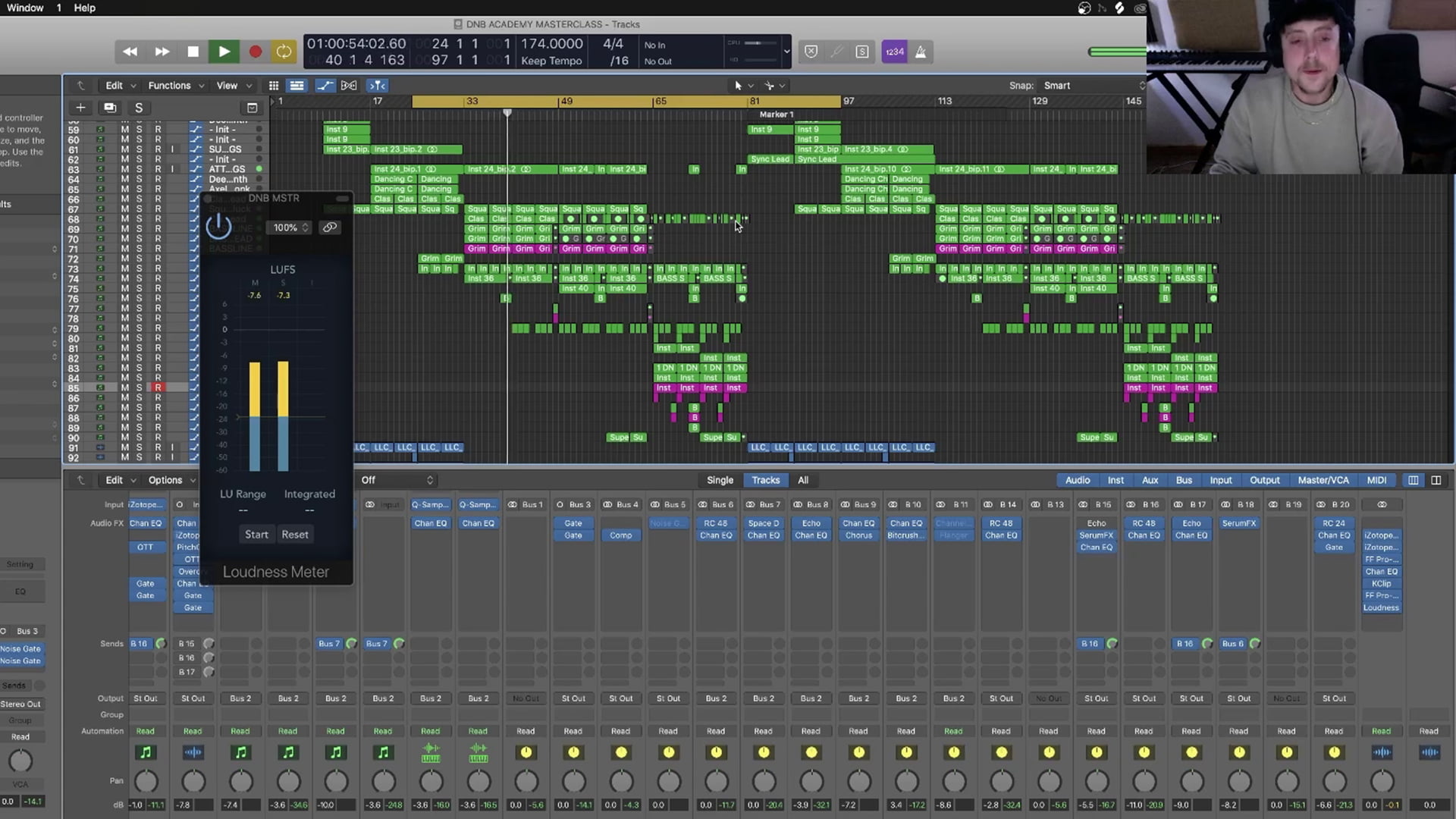Switch mixer to Tracks view
Viewport: 1456px width, 819px height.
click(x=765, y=480)
